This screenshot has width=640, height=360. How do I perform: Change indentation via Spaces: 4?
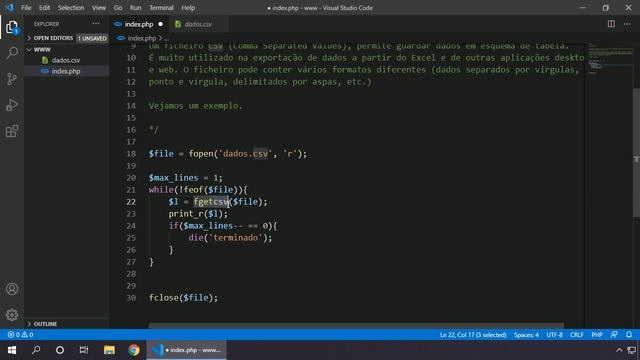pos(526,335)
